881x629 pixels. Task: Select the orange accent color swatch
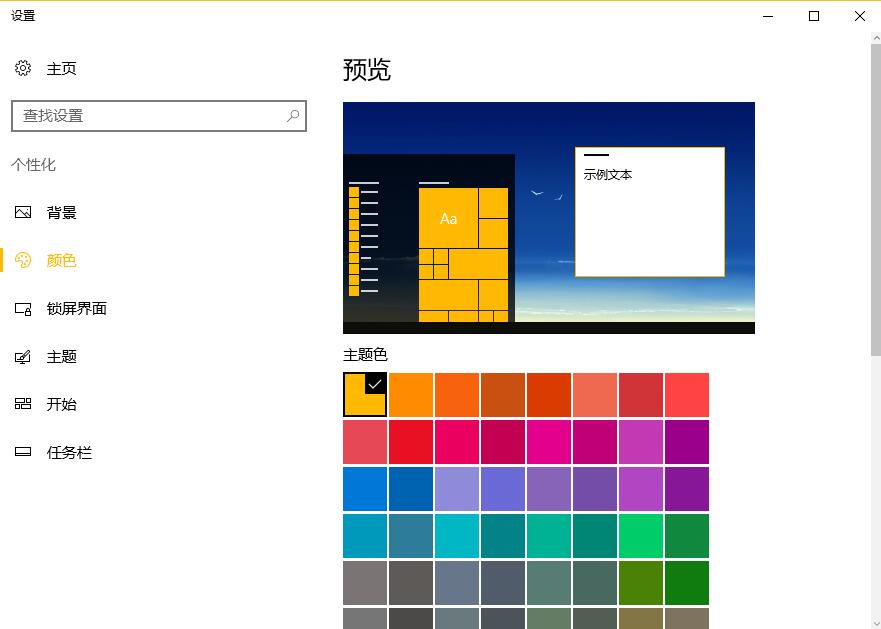410,394
